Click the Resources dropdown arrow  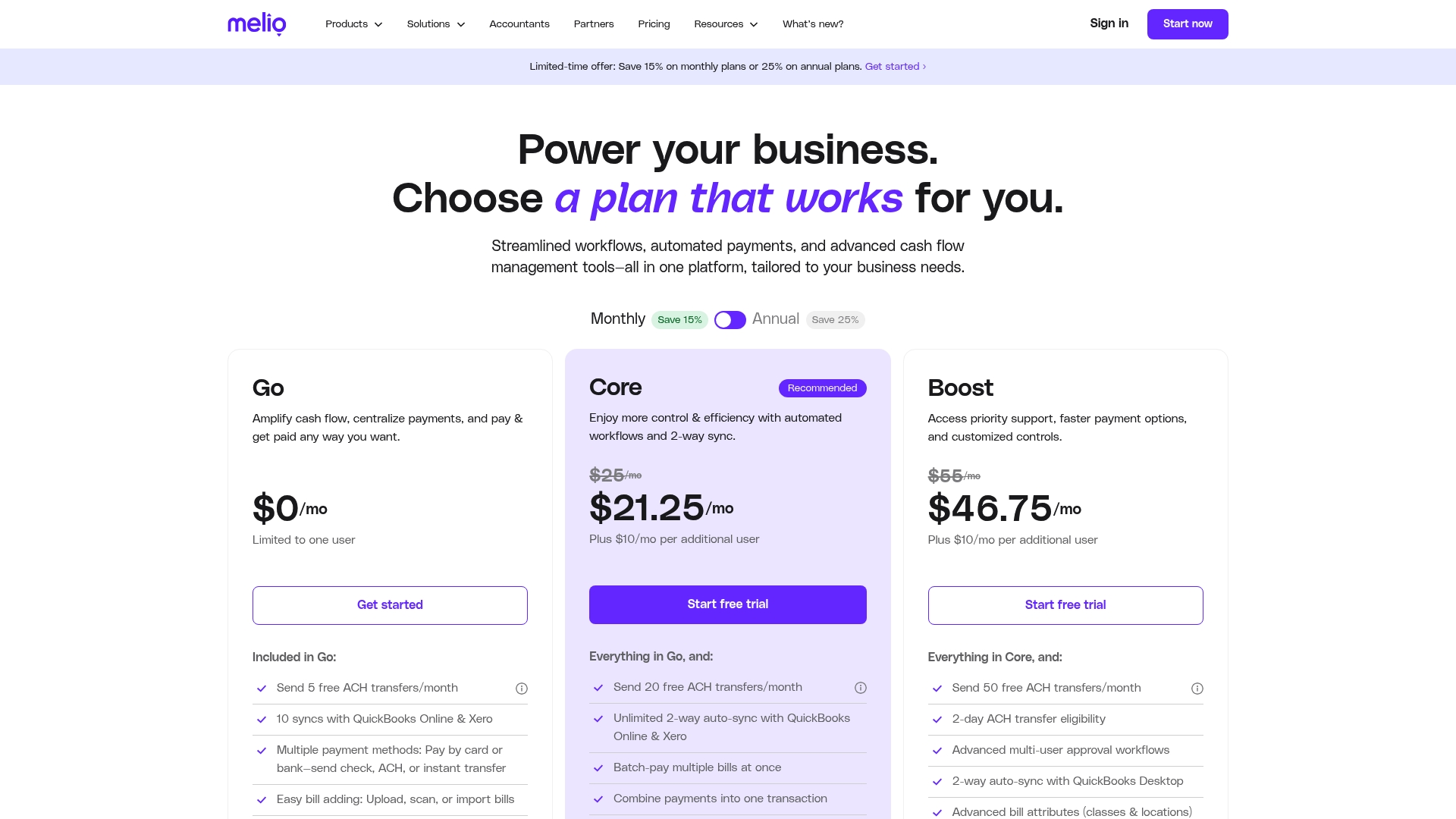[x=754, y=24]
